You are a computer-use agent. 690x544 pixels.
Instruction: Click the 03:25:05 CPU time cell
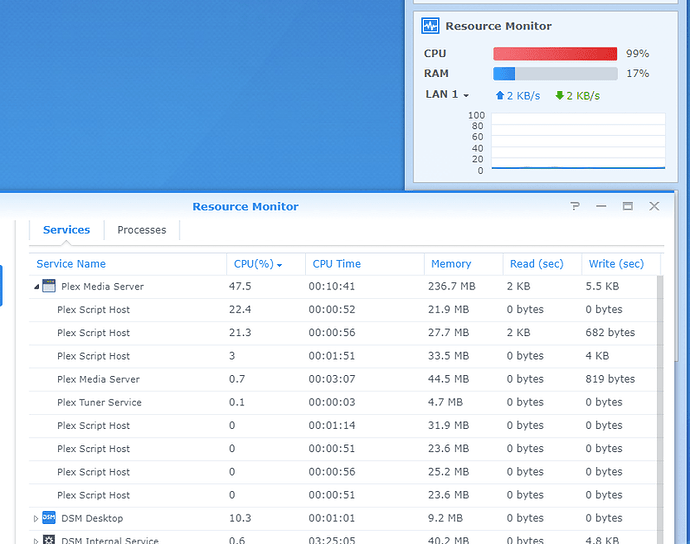[x=331, y=540]
